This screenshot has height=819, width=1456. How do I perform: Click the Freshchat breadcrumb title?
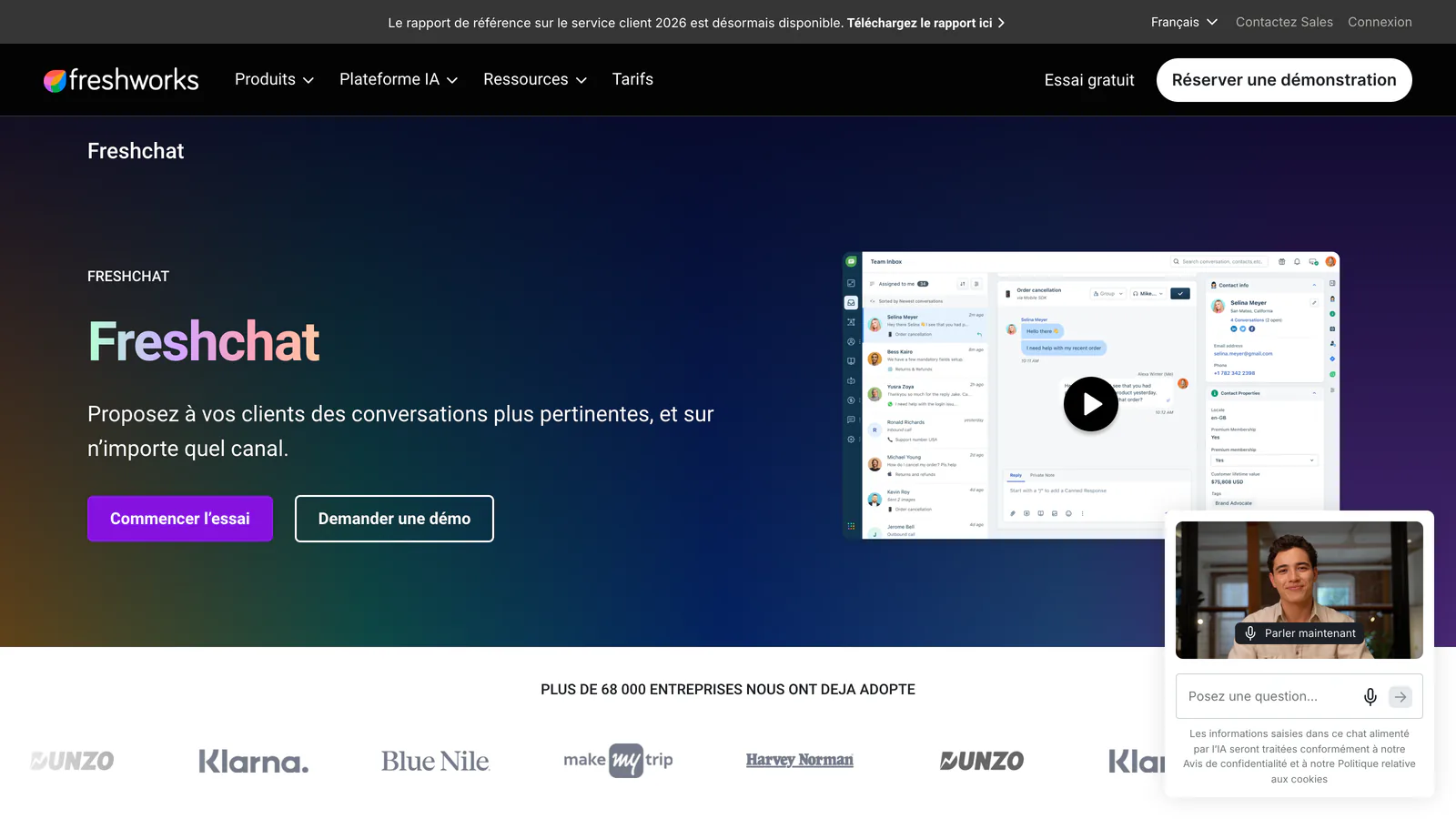click(x=136, y=151)
